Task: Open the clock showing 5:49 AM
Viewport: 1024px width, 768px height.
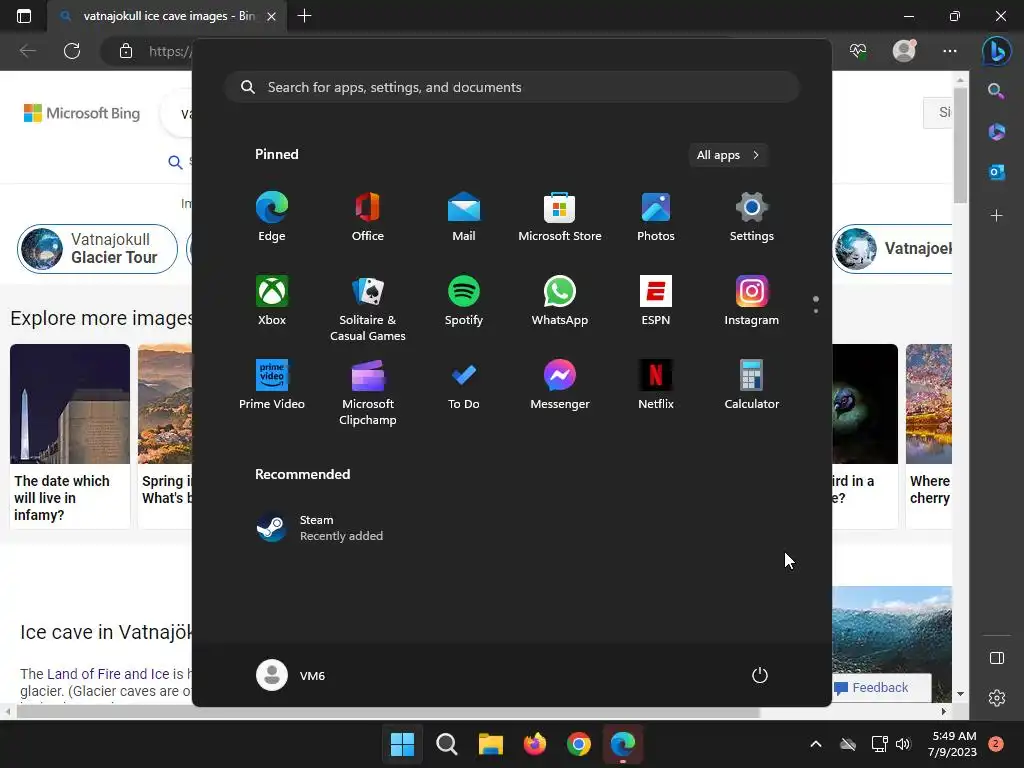Action: (x=953, y=744)
